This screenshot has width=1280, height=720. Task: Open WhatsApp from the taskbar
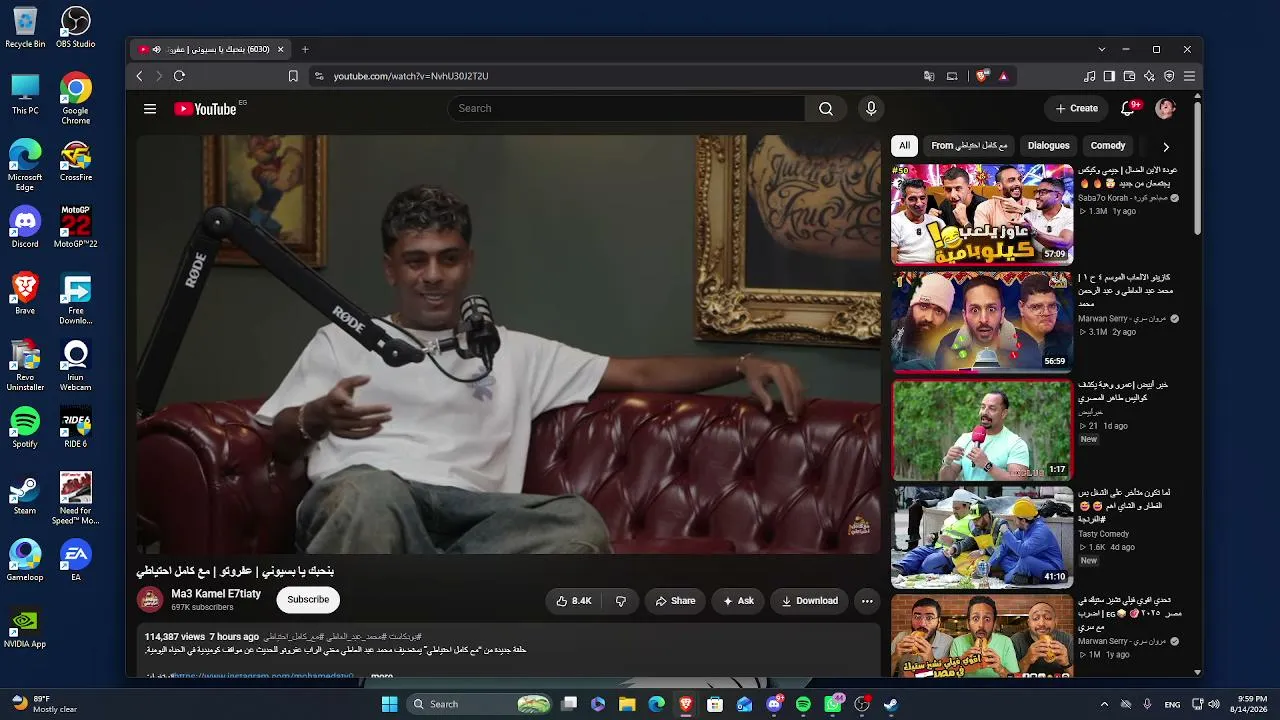tap(832, 704)
